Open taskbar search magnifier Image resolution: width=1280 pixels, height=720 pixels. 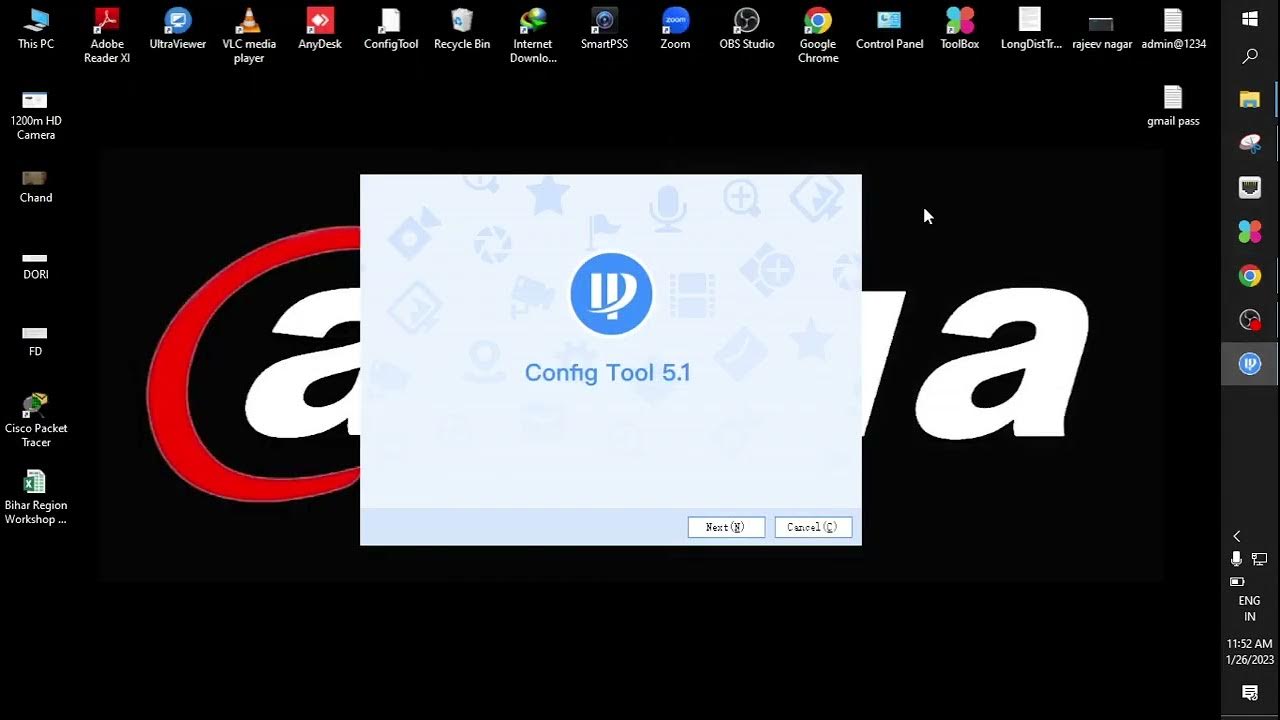click(x=1250, y=57)
